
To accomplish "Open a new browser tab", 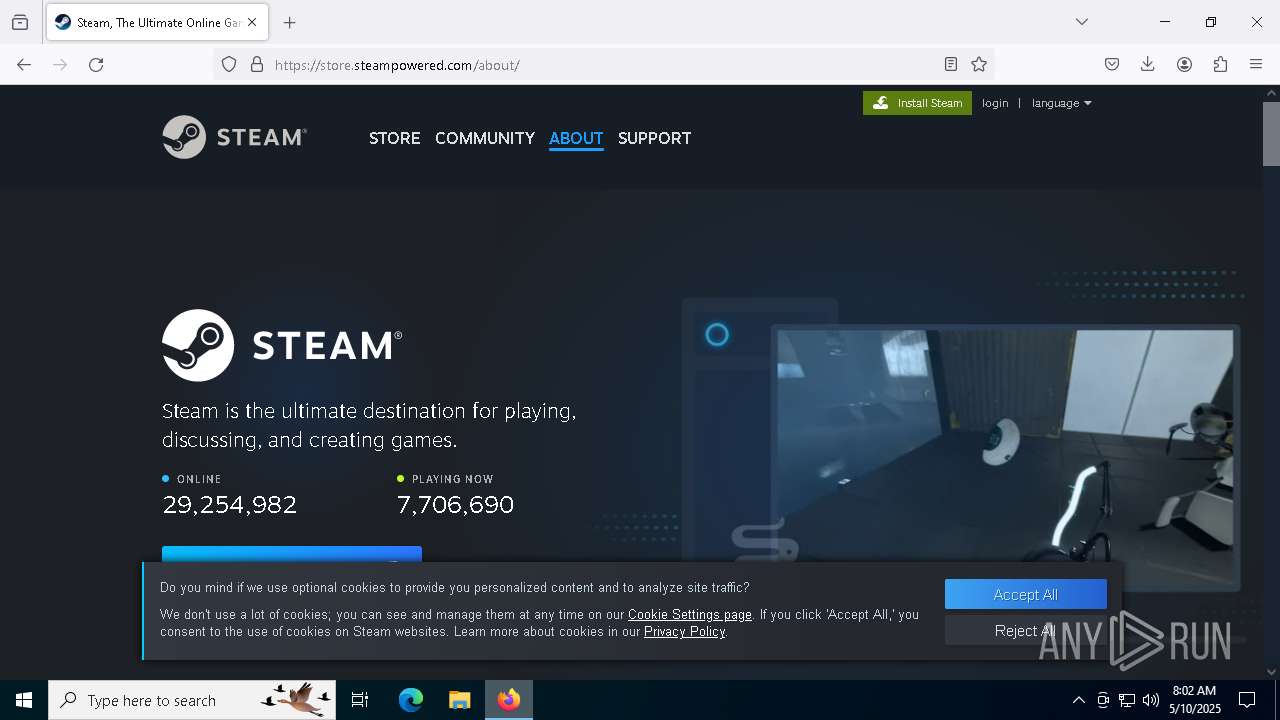I will pyautogui.click(x=290, y=22).
